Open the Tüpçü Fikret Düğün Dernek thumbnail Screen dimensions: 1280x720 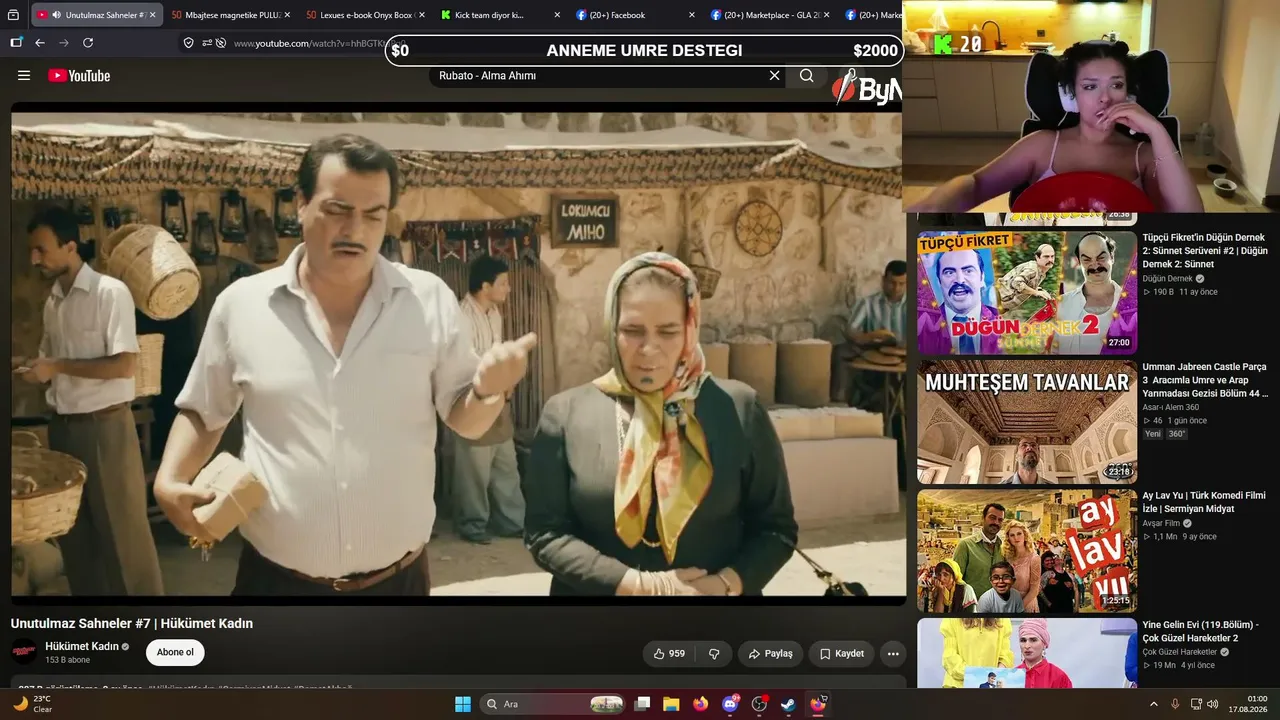1027,293
